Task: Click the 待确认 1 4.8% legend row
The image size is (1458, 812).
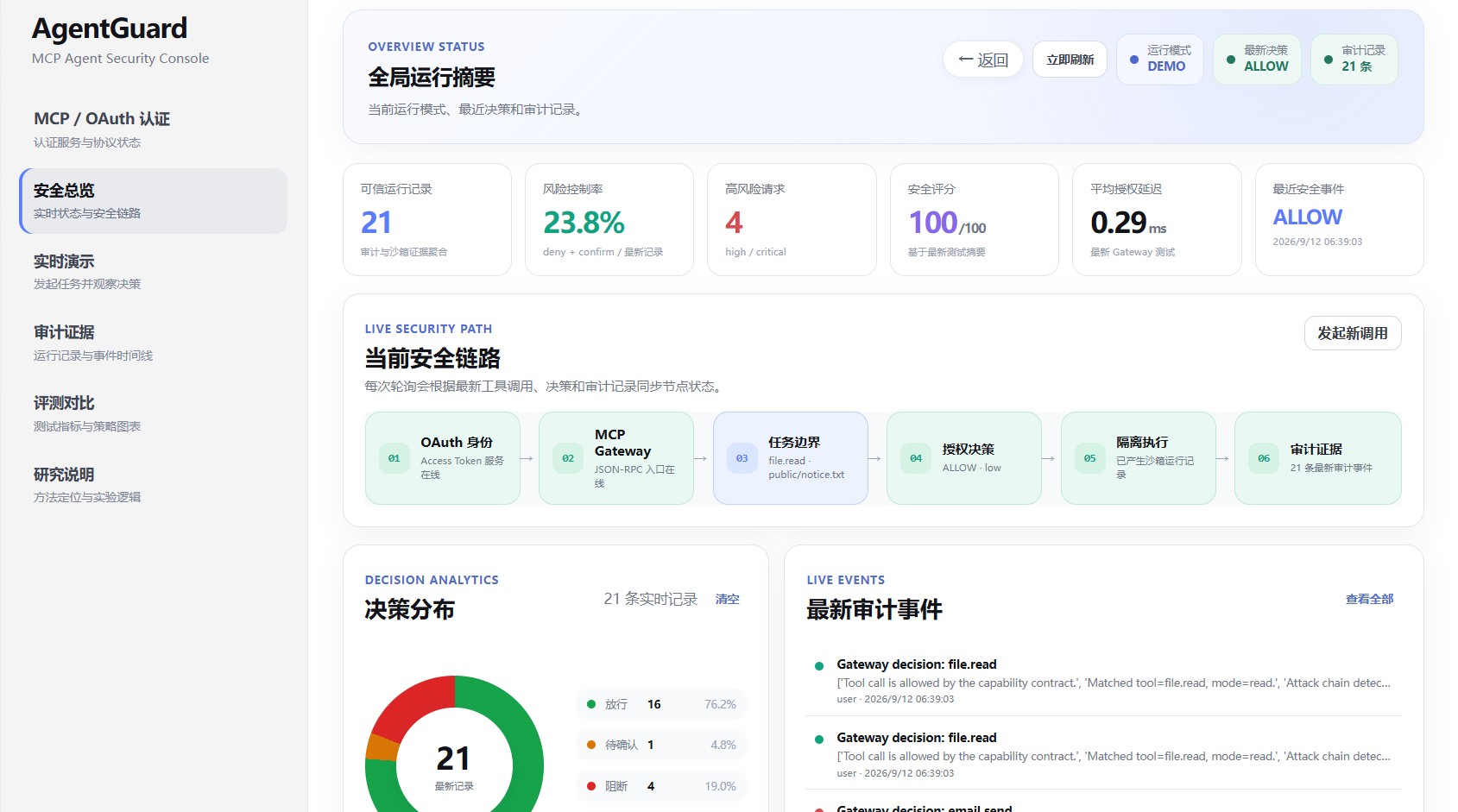Action: tap(661, 745)
